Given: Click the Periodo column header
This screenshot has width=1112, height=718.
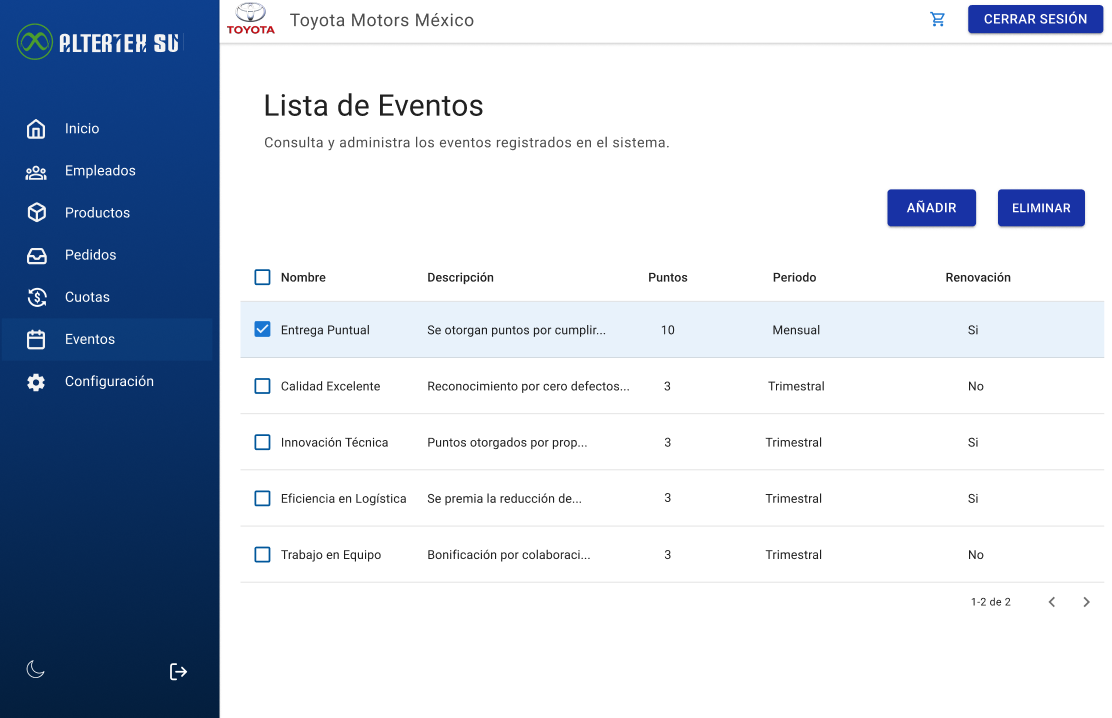Looking at the screenshot, I should [x=794, y=277].
